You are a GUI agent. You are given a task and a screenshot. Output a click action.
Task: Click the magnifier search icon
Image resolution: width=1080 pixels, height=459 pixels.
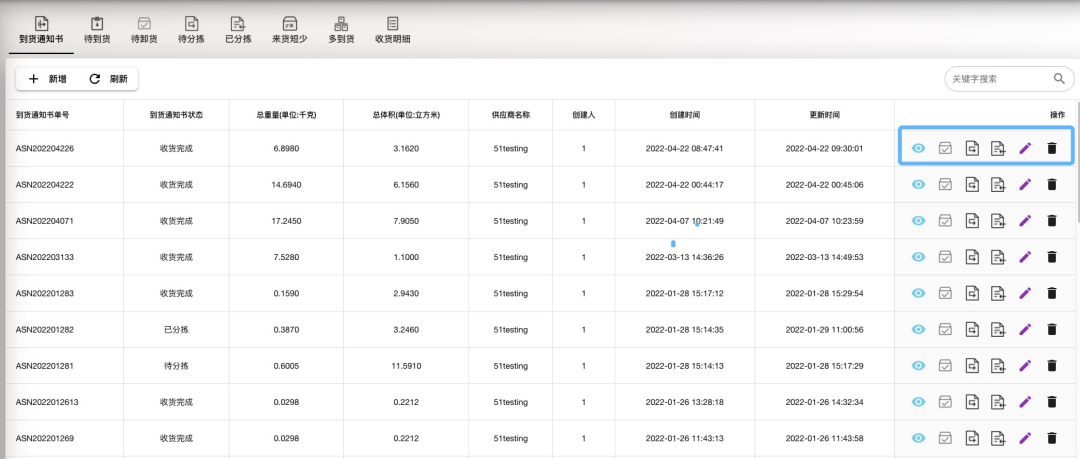point(1058,79)
